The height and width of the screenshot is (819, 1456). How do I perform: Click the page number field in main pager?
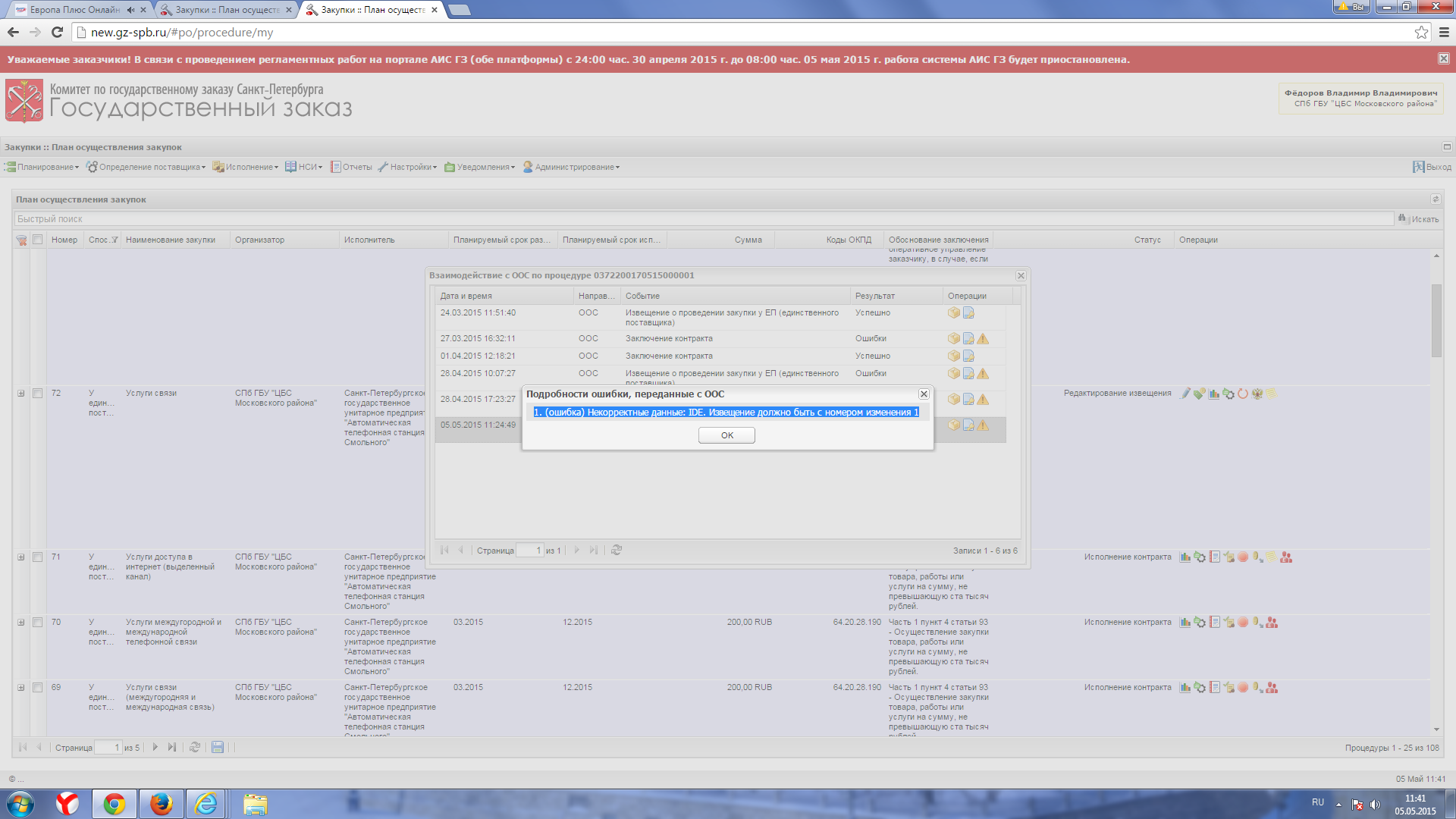108,748
